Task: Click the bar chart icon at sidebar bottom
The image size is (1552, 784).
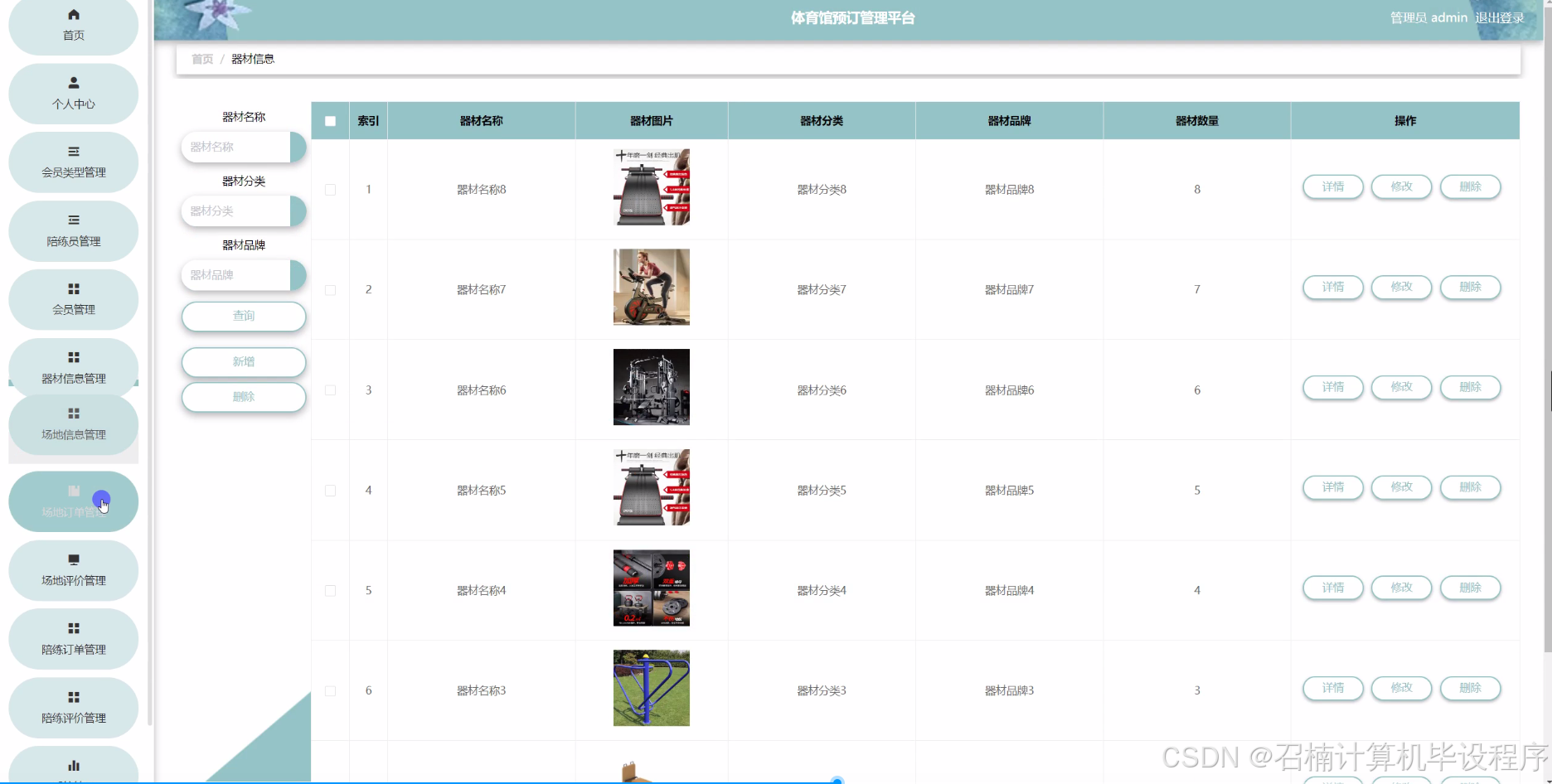Action: [74, 765]
